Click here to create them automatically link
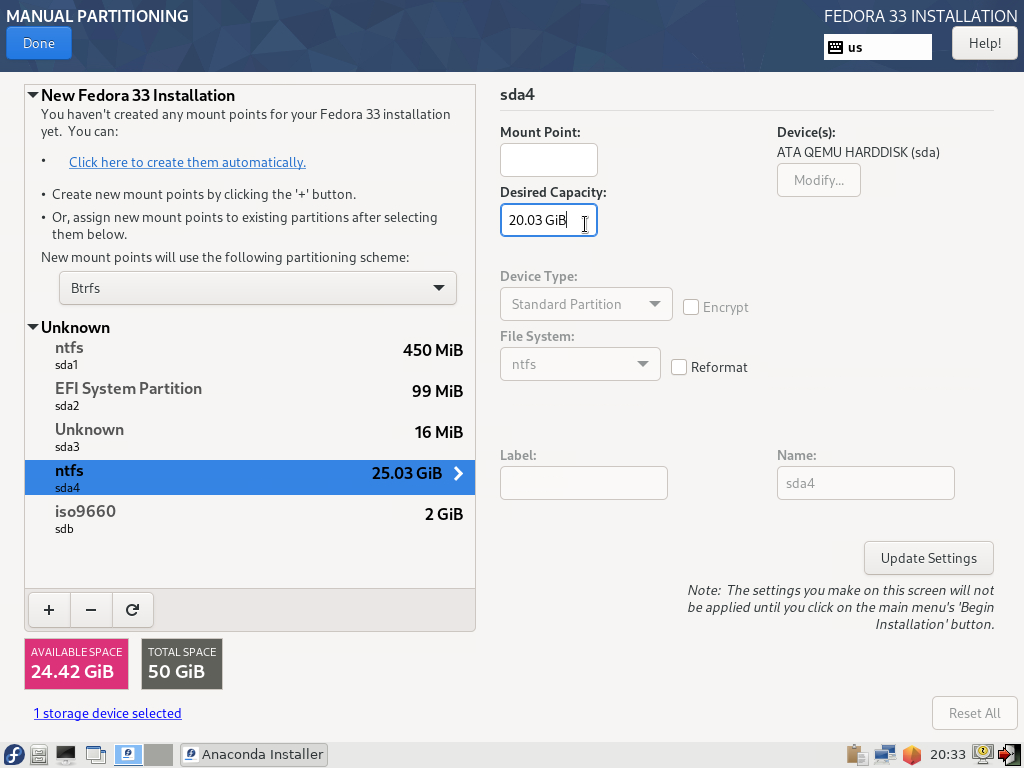The image size is (1024, 768). [x=187, y=162]
